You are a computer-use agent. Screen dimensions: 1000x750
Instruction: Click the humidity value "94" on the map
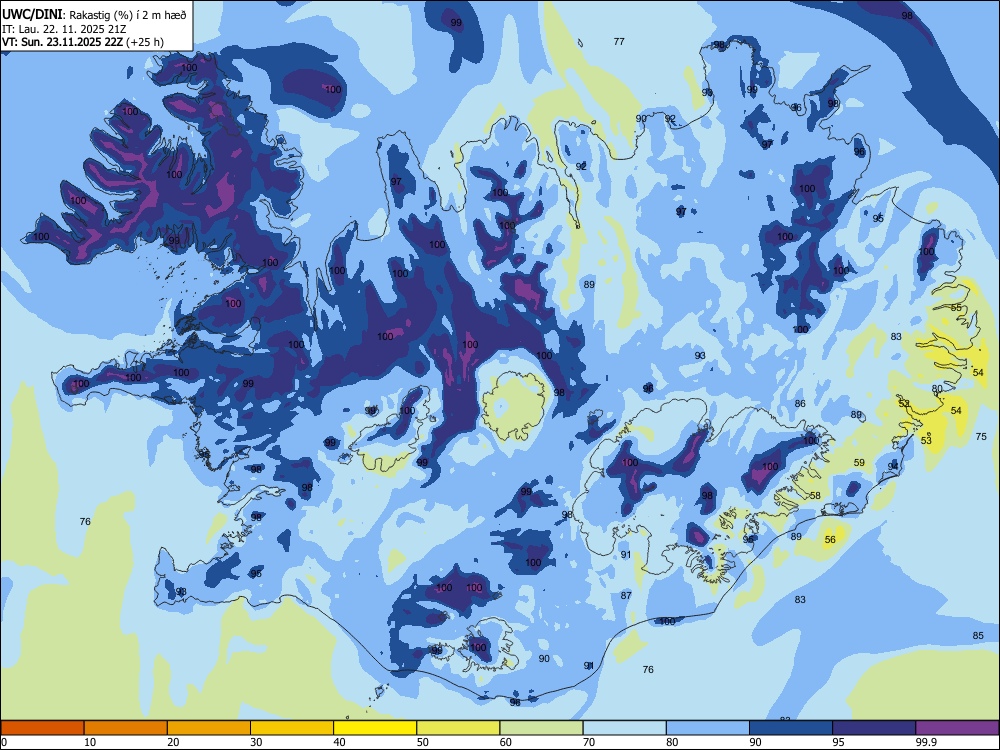coord(893,466)
